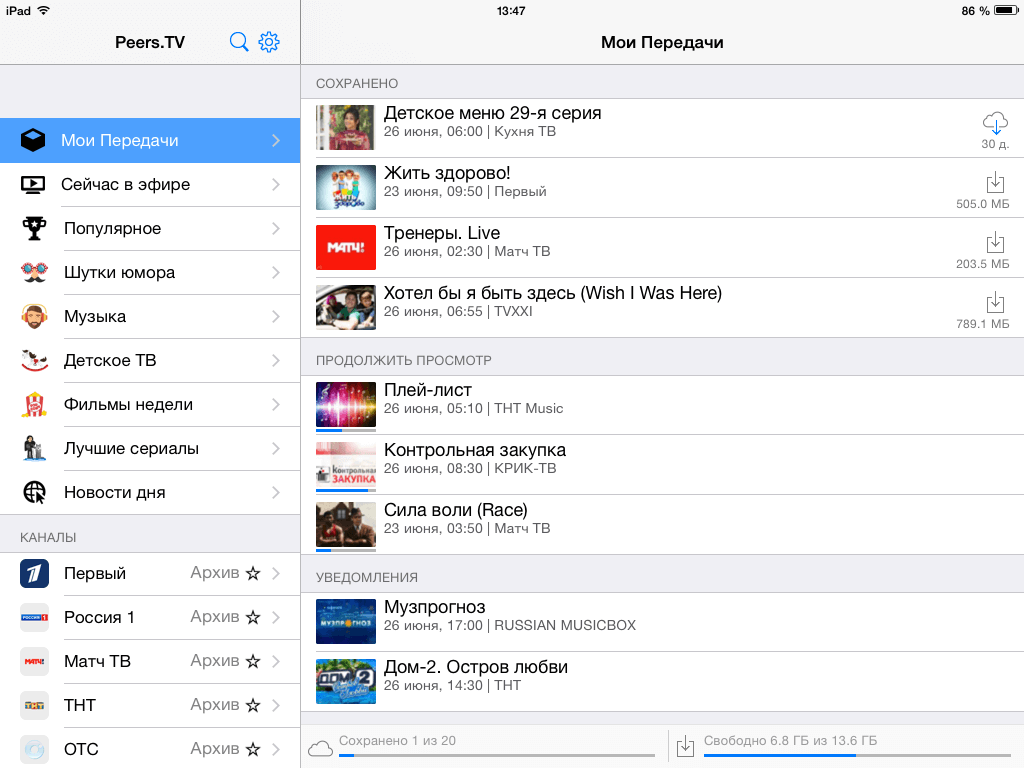The image size is (1024, 768).
Task: Expand the Новости дня chevron
Action: (x=276, y=492)
